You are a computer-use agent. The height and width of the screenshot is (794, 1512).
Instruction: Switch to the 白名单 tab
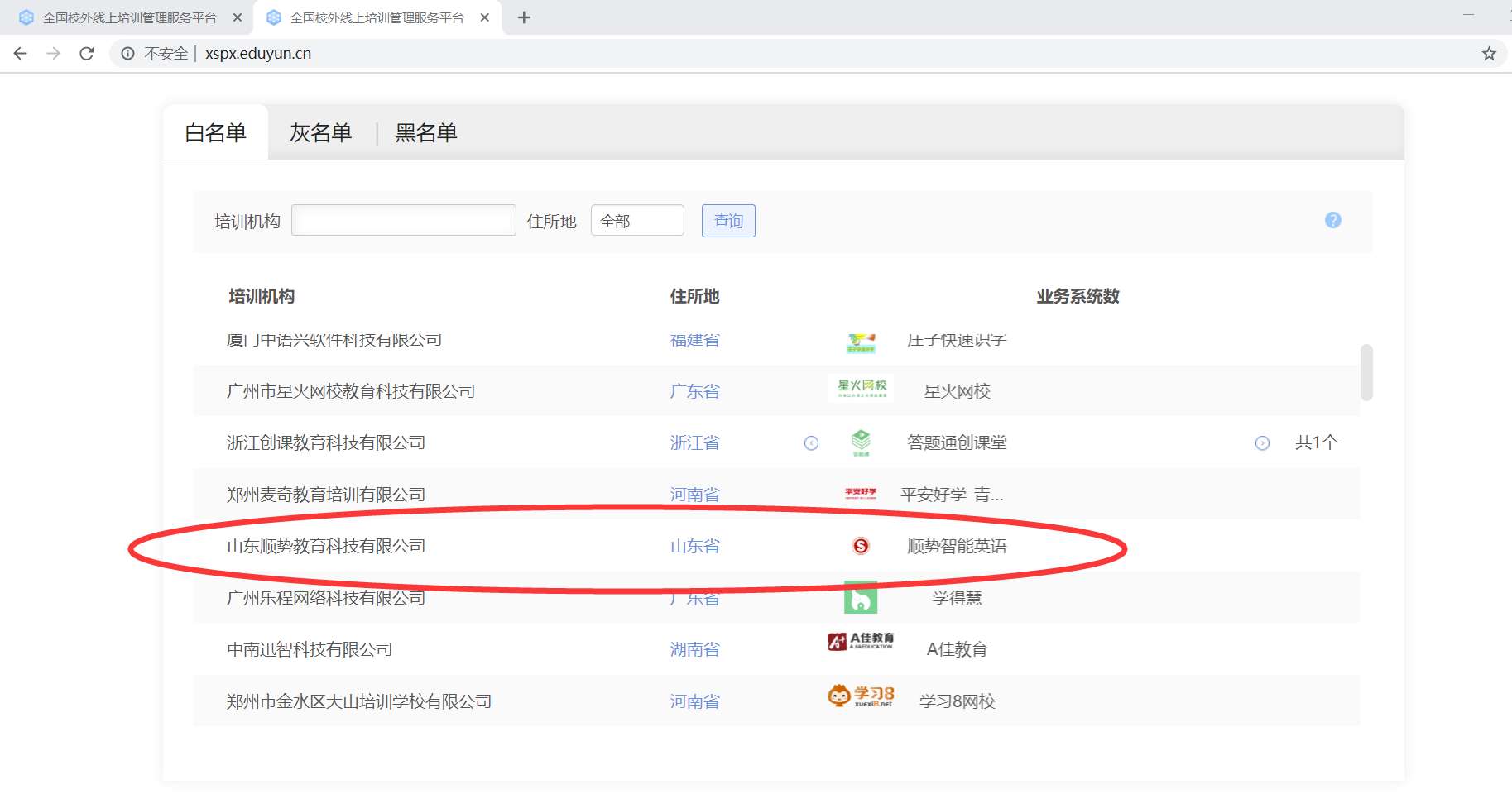[x=215, y=132]
